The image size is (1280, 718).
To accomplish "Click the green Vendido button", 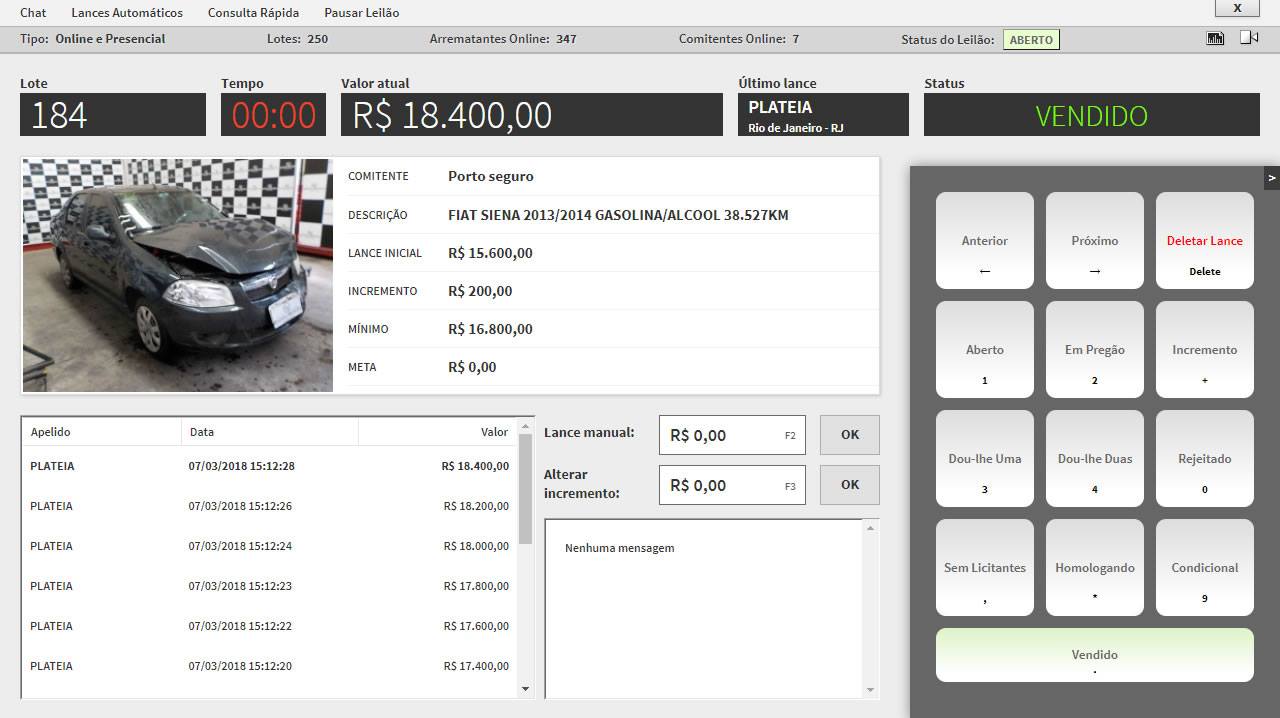I will click(x=1094, y=655).
